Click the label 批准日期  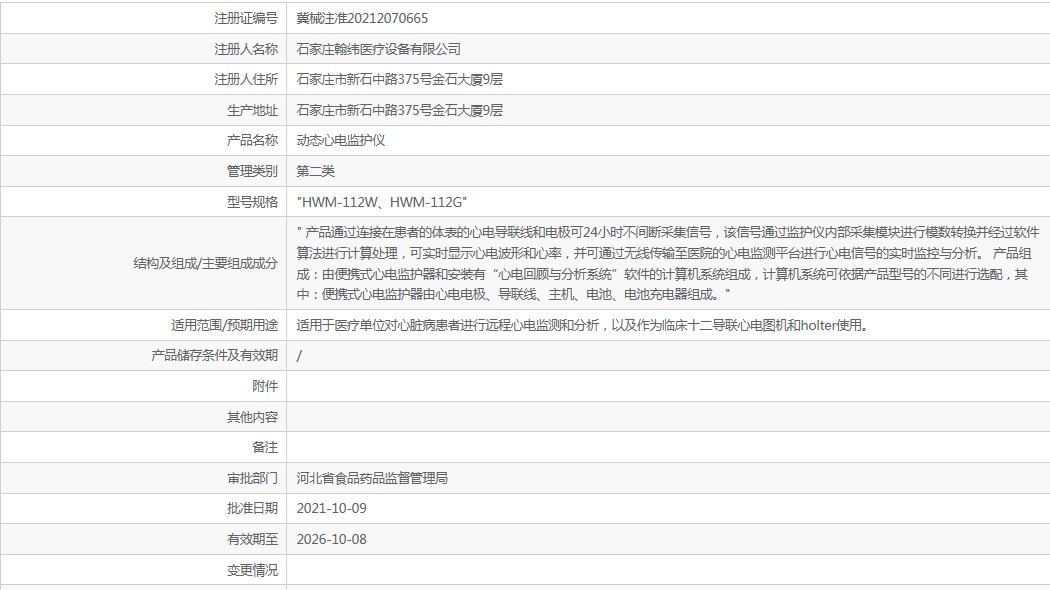pyautogui.click(x=252, y=508)
